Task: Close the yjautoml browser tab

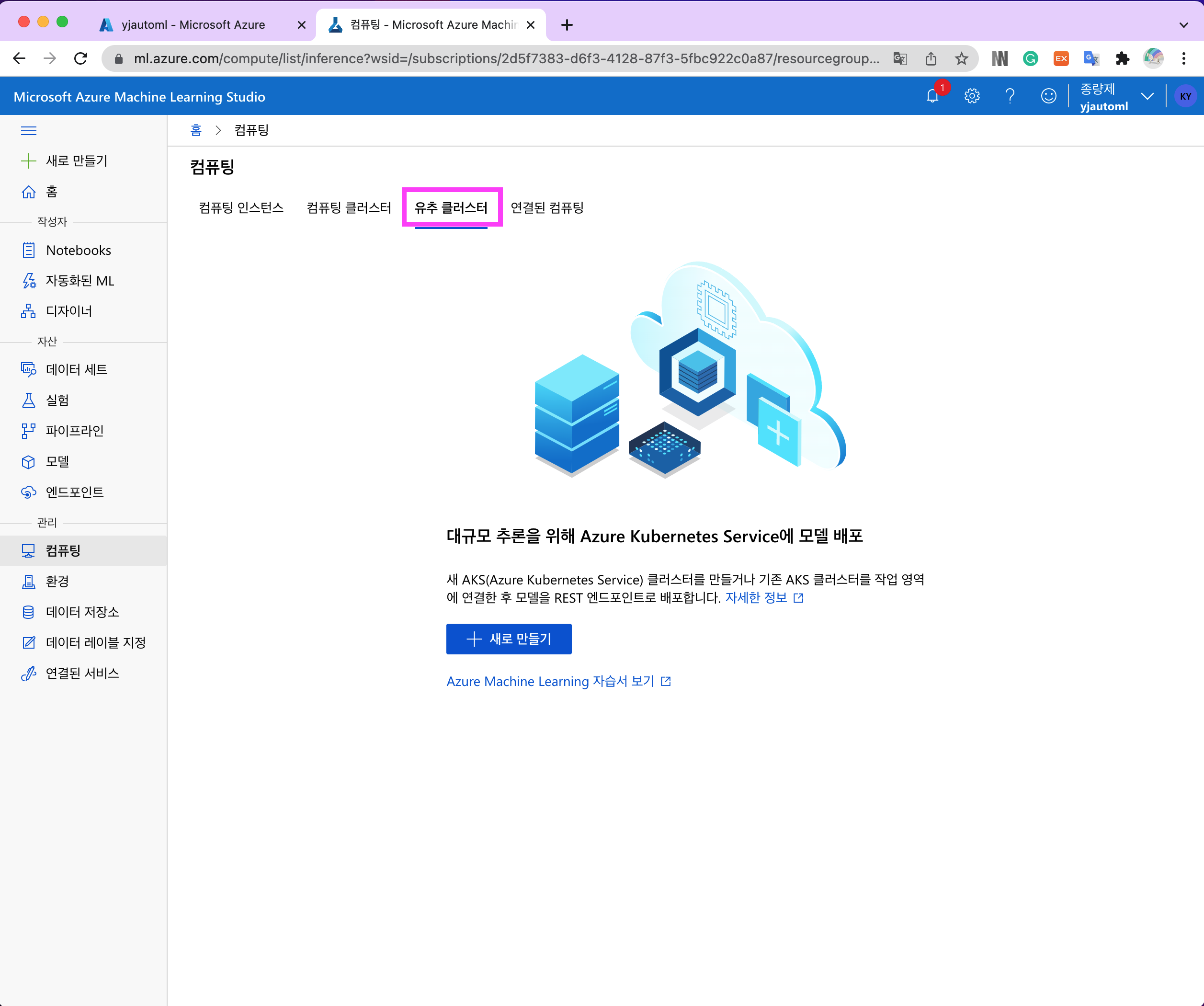Action: tap(302, 25)
